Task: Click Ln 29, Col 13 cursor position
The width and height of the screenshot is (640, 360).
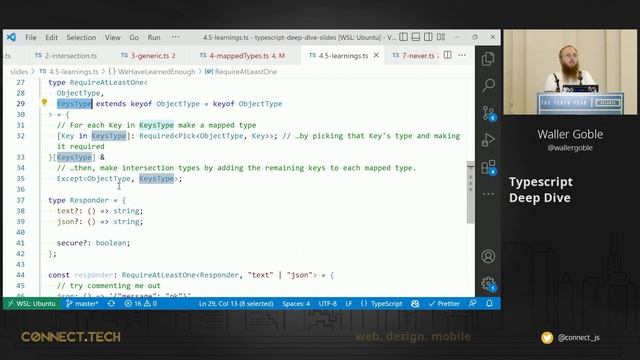Action: pyautogui.click(x=236, y=304)
